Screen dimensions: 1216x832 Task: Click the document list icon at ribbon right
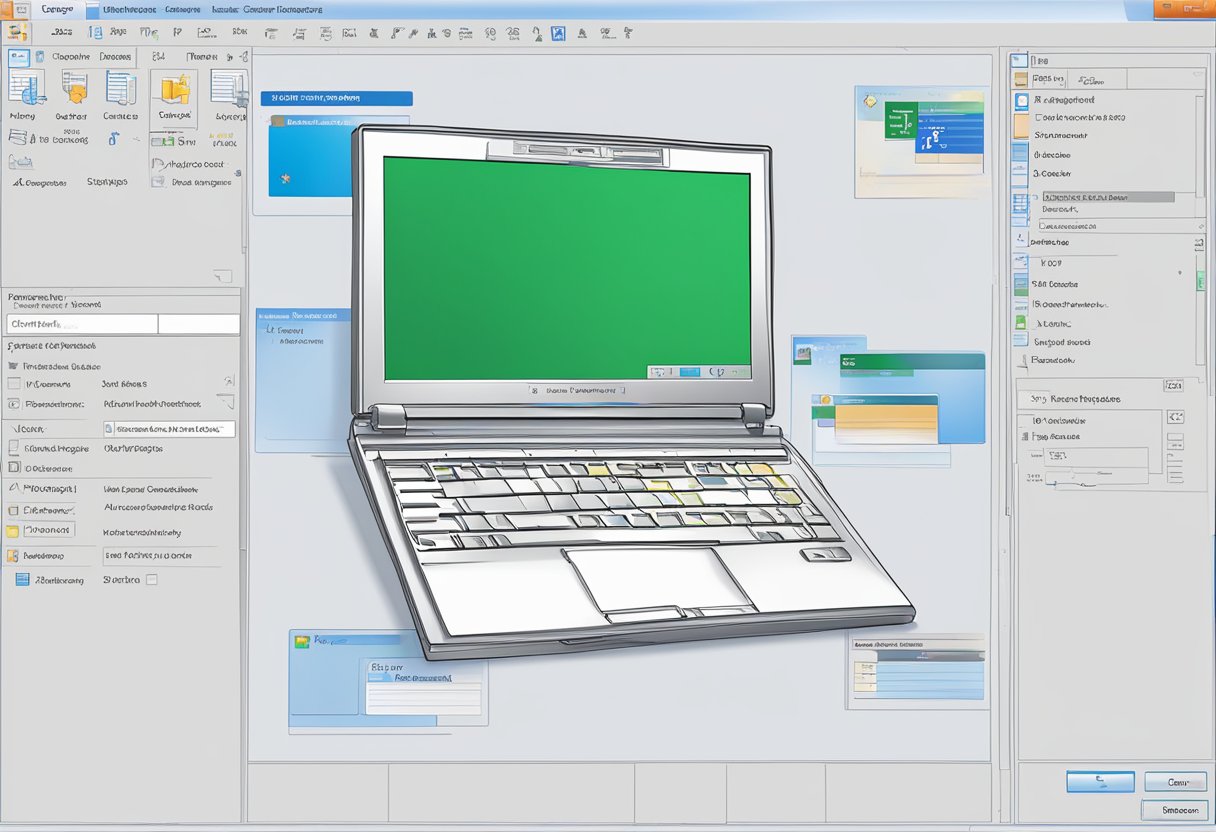tap(229, 88)
